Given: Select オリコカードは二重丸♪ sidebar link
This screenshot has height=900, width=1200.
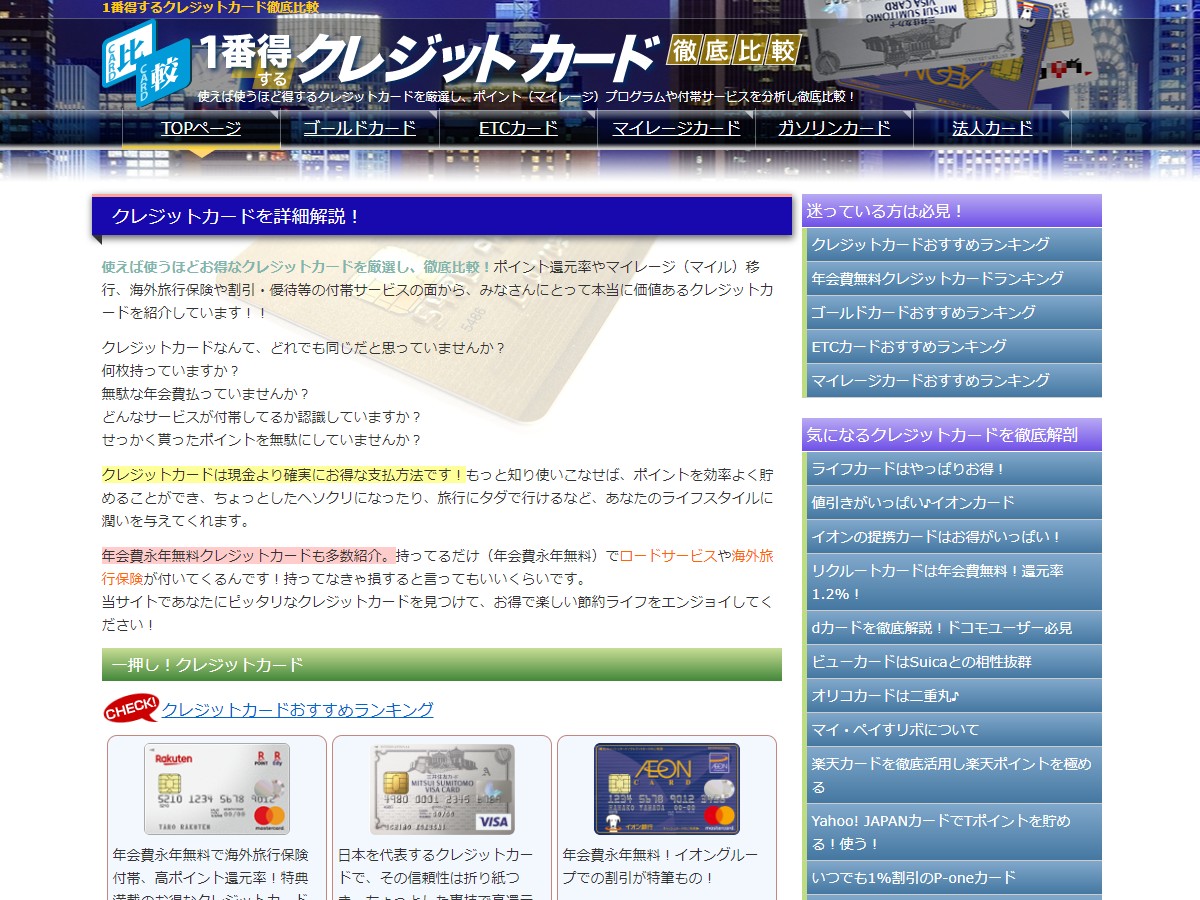Looking at the screenshot, I should pyautogui.click(x=952, y=696).
